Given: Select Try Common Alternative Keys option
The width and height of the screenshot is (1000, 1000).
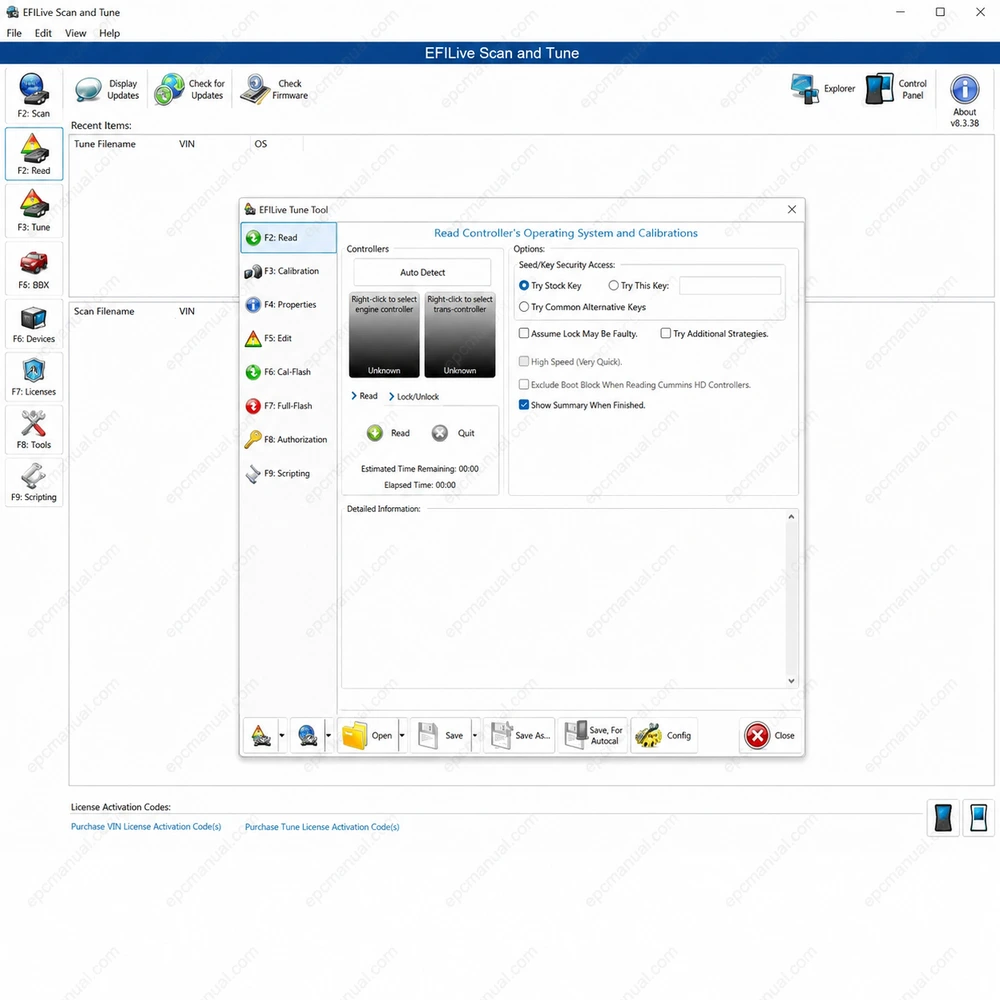Looking at the screenshot, I should tap(524, 307).
